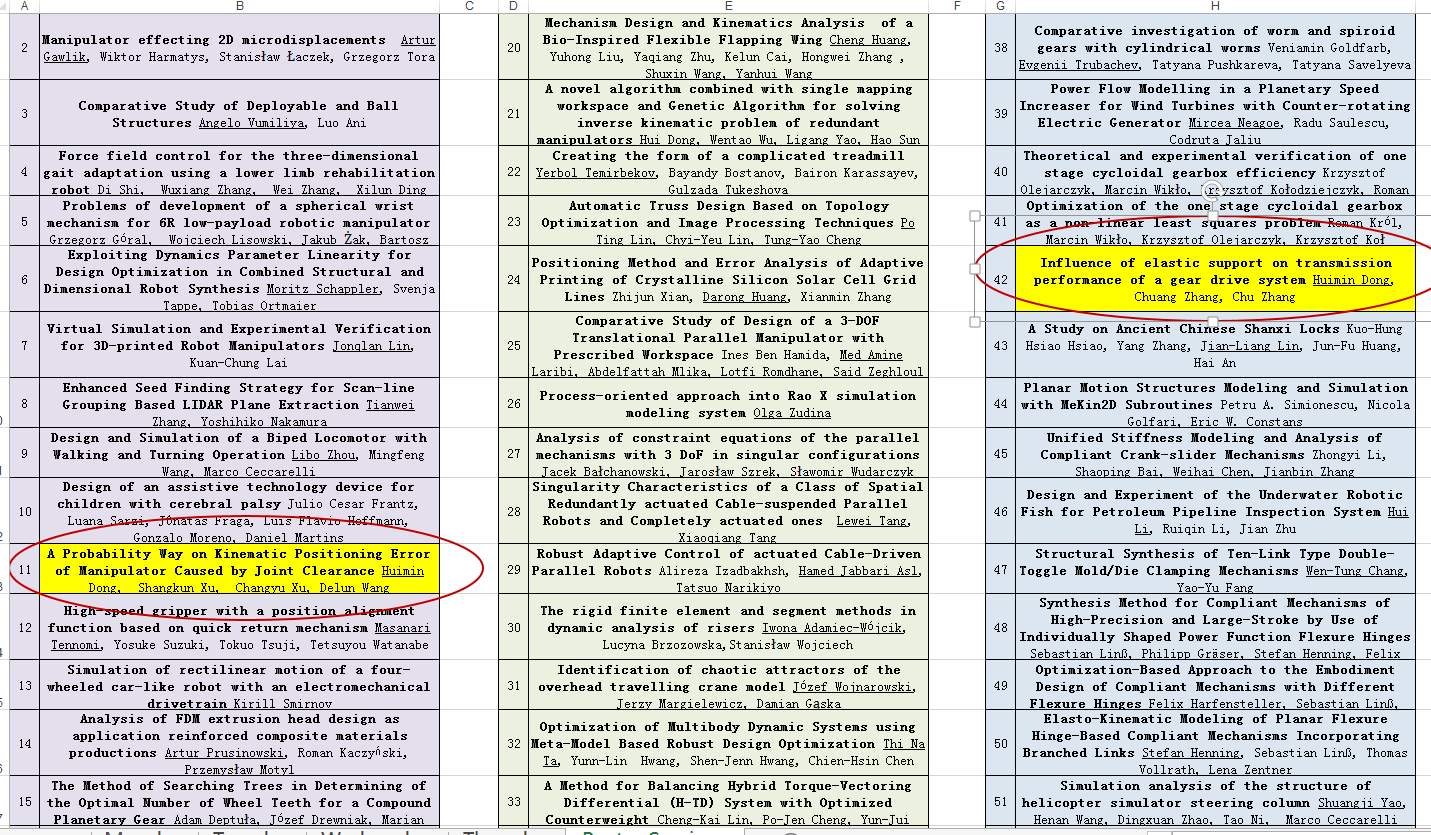
Task: Click 'Analysis of FDM extrusion head design' cell
Action: 239,744
